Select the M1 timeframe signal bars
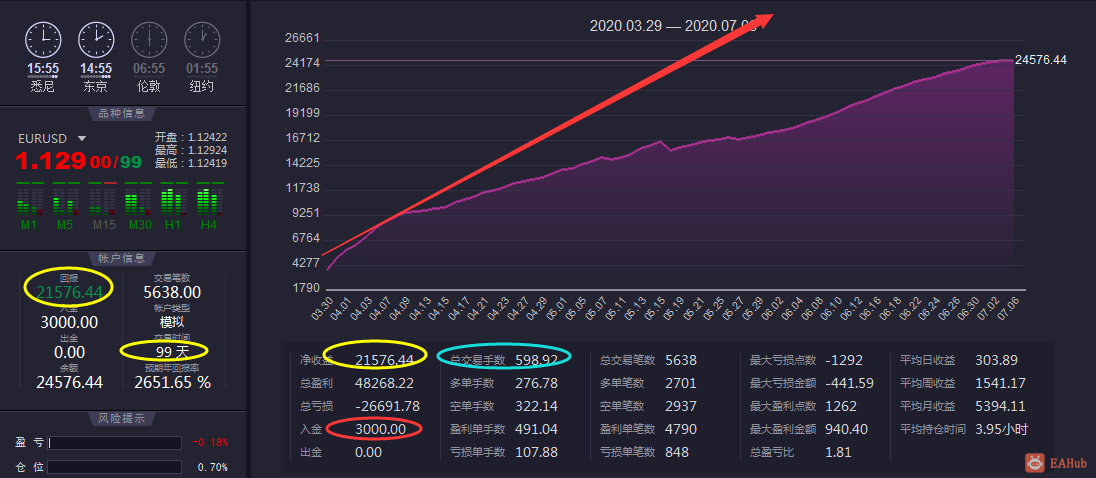 click(29, 198)
